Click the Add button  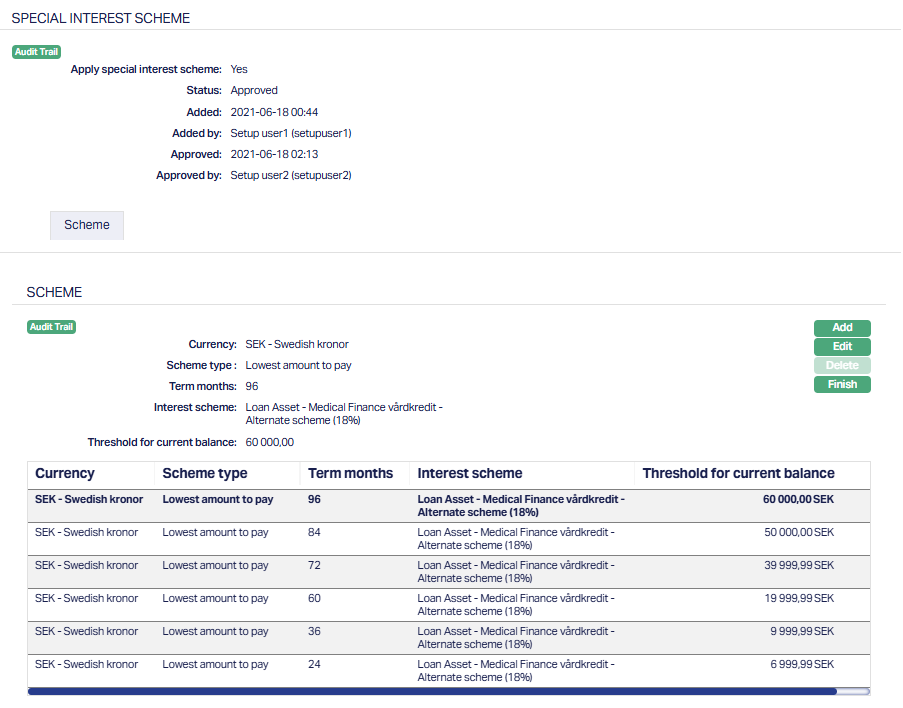point(842,328)
